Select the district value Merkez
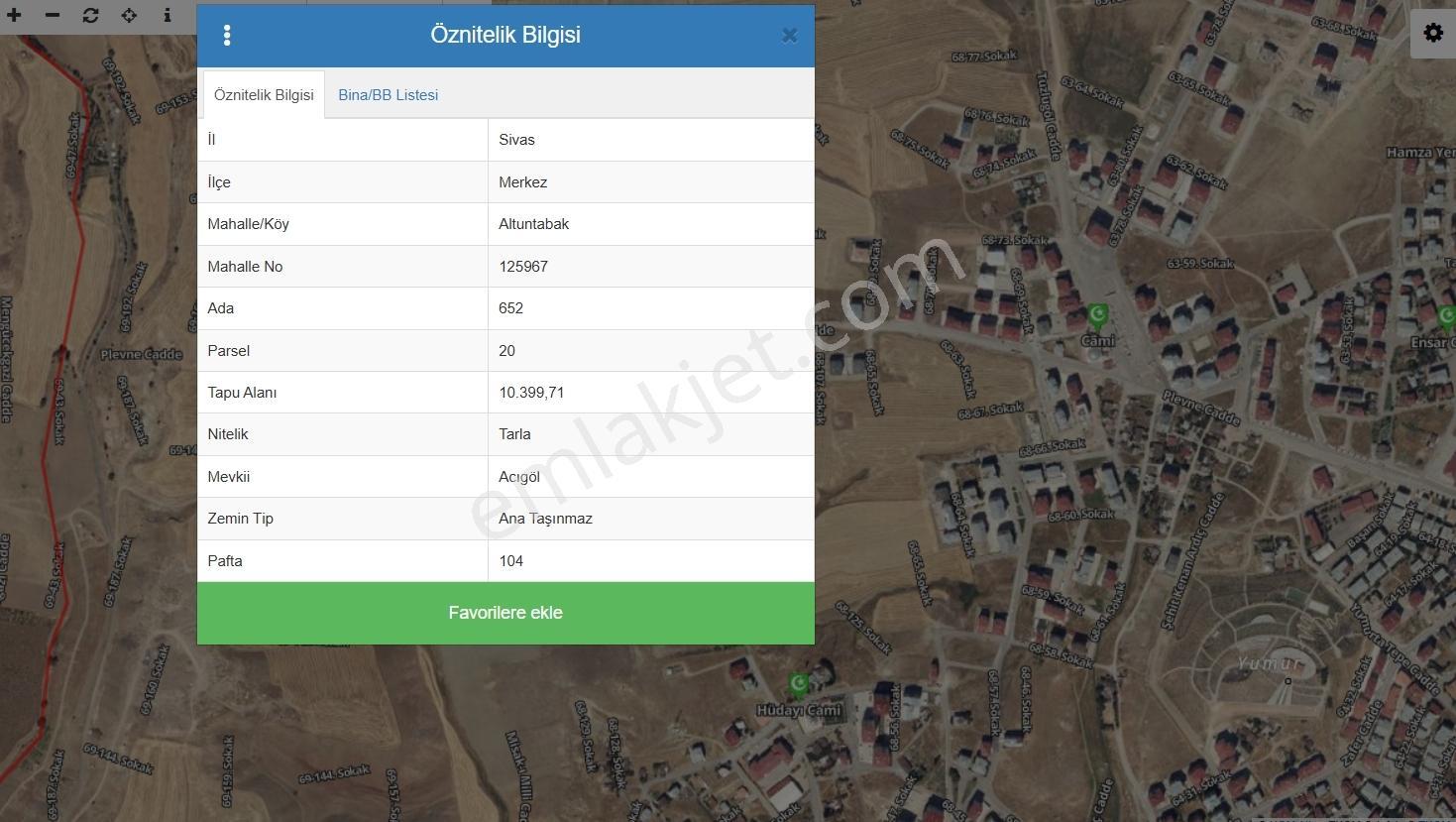 [x=523, y=182]
